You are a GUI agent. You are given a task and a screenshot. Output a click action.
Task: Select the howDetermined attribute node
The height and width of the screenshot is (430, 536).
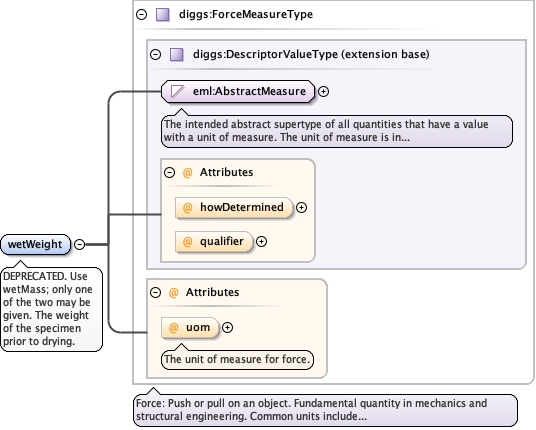234,207
